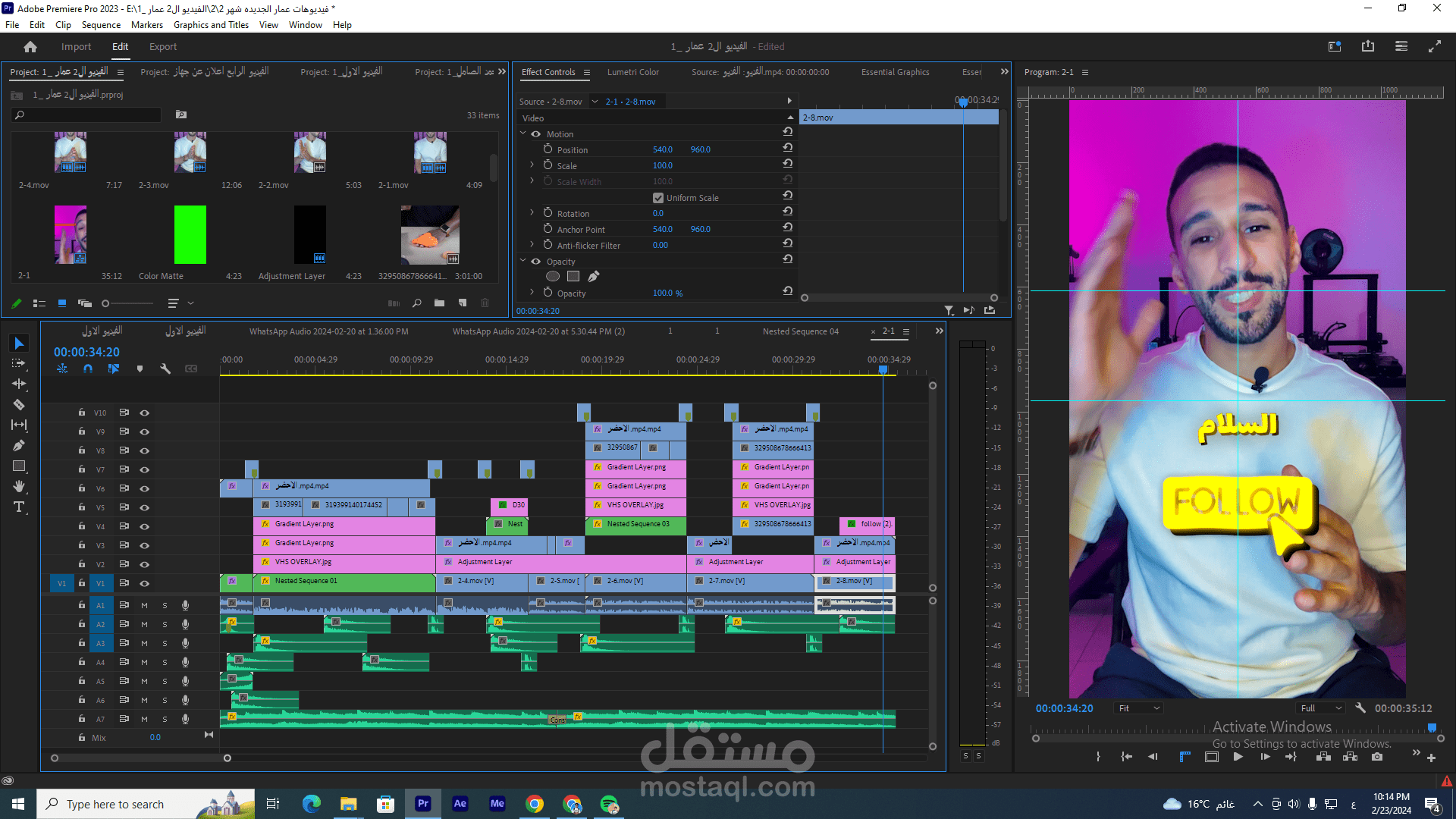The width and height of the screenshot is (1456, 819).
Task: Switch to the Lumetri Color tab
Action: 632,72
